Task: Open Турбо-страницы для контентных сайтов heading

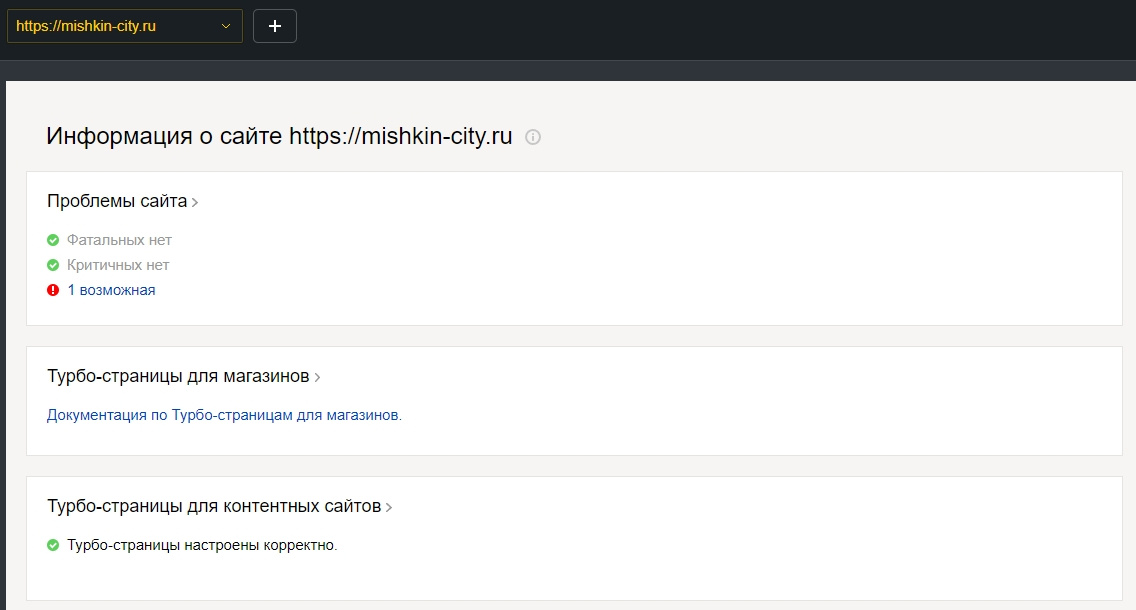Action: 214,506
